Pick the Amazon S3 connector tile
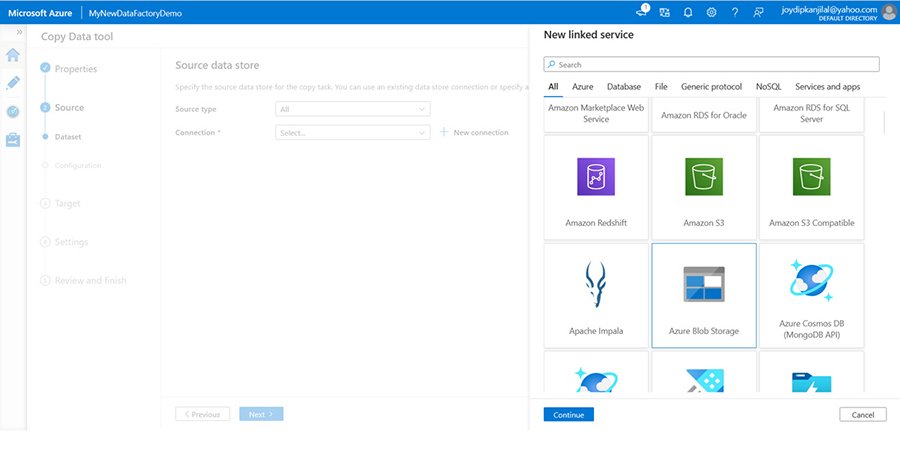The image size is (900, 454). coord(704,187)
